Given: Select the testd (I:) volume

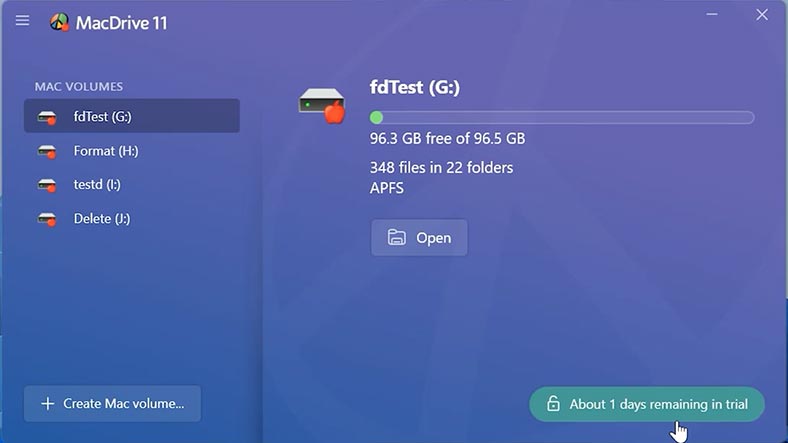Looking at the screenshot, I should click(x=132, y=184).
